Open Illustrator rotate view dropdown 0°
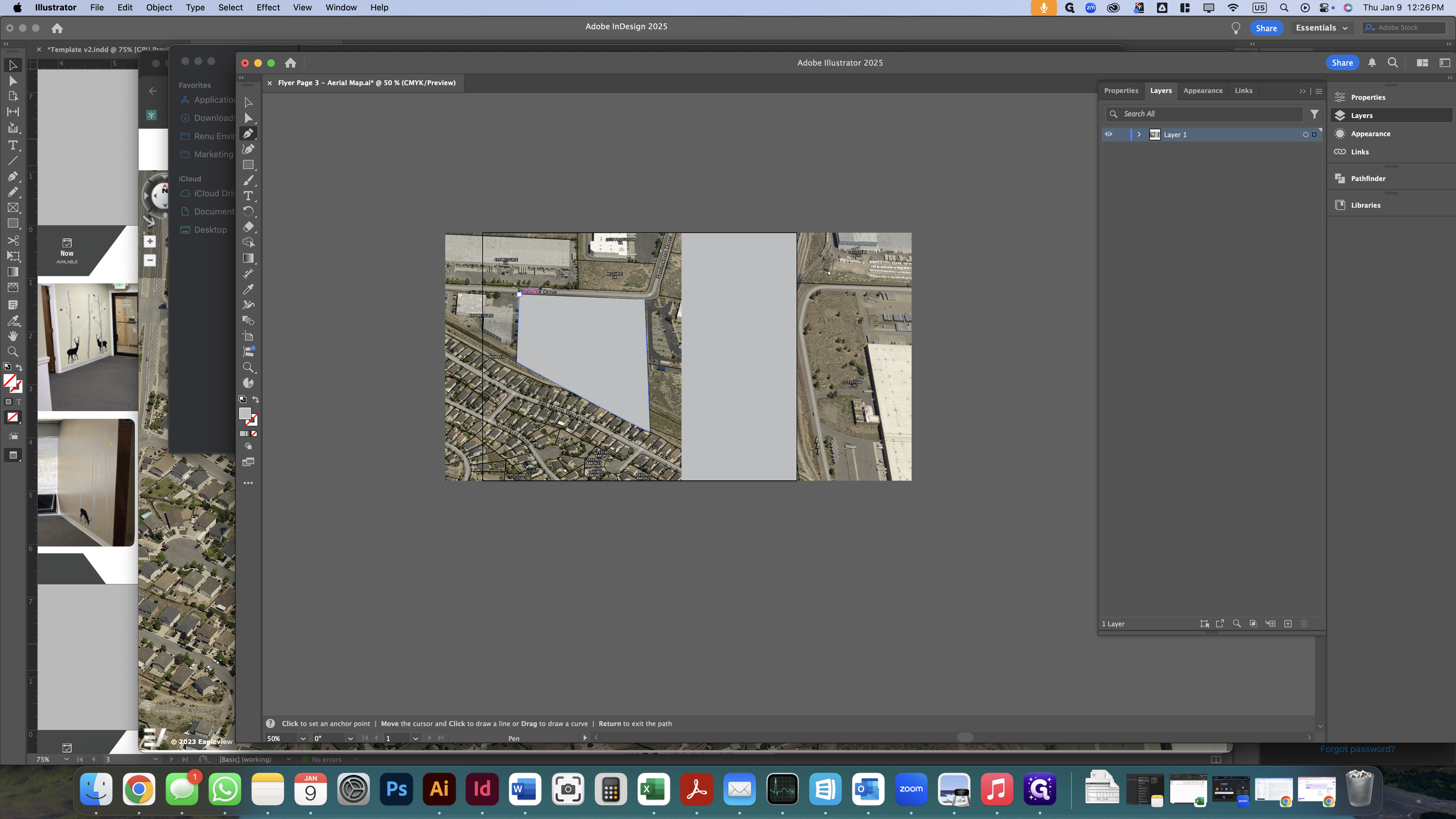Viewport: 1456px width, 819px height. [x=350, y=738]
